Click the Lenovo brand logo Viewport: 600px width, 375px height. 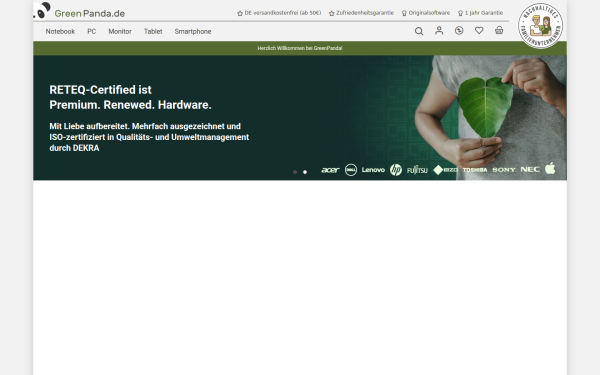point(373,170)
